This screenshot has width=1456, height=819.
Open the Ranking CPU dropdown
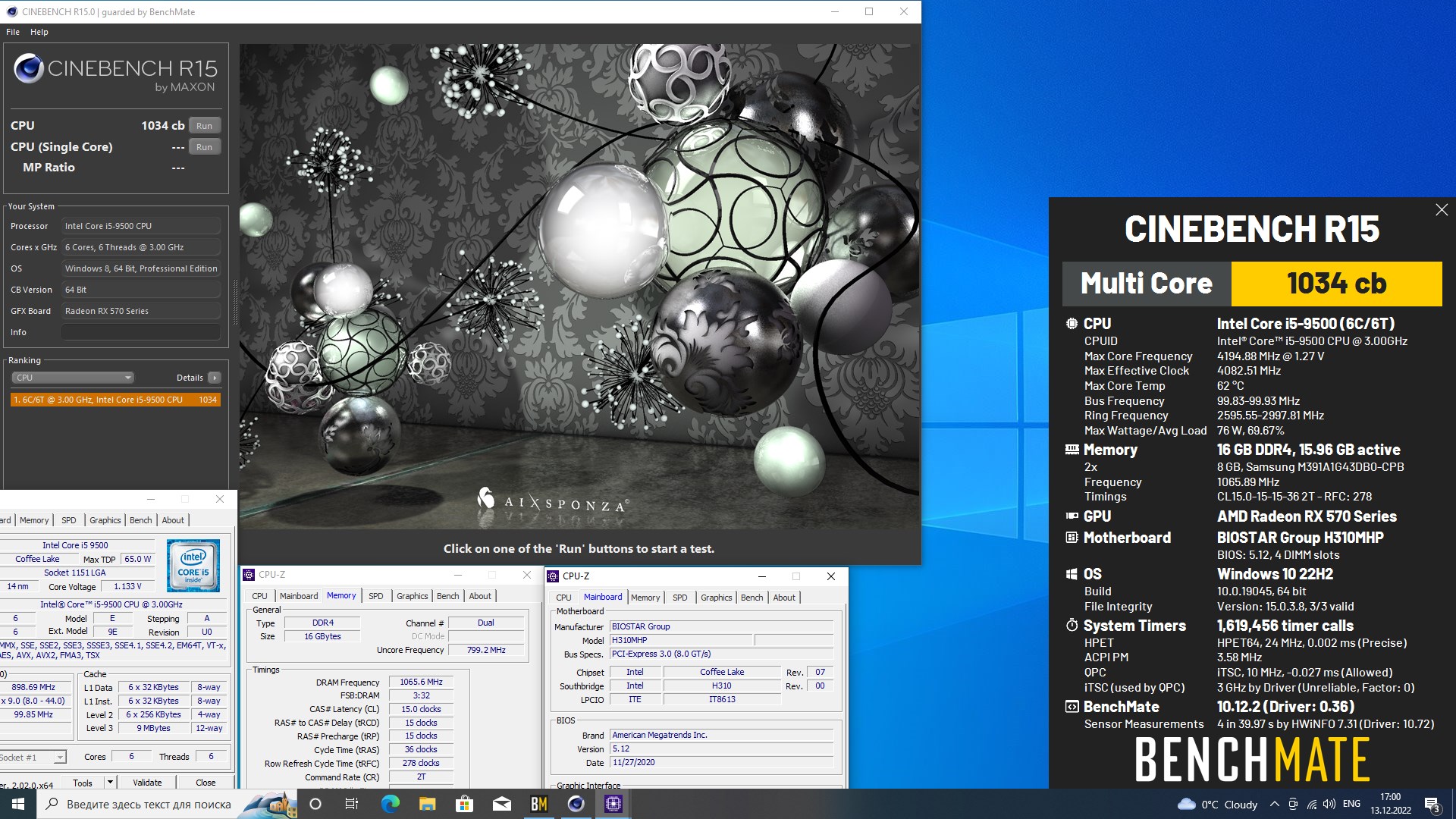point(73,378)
